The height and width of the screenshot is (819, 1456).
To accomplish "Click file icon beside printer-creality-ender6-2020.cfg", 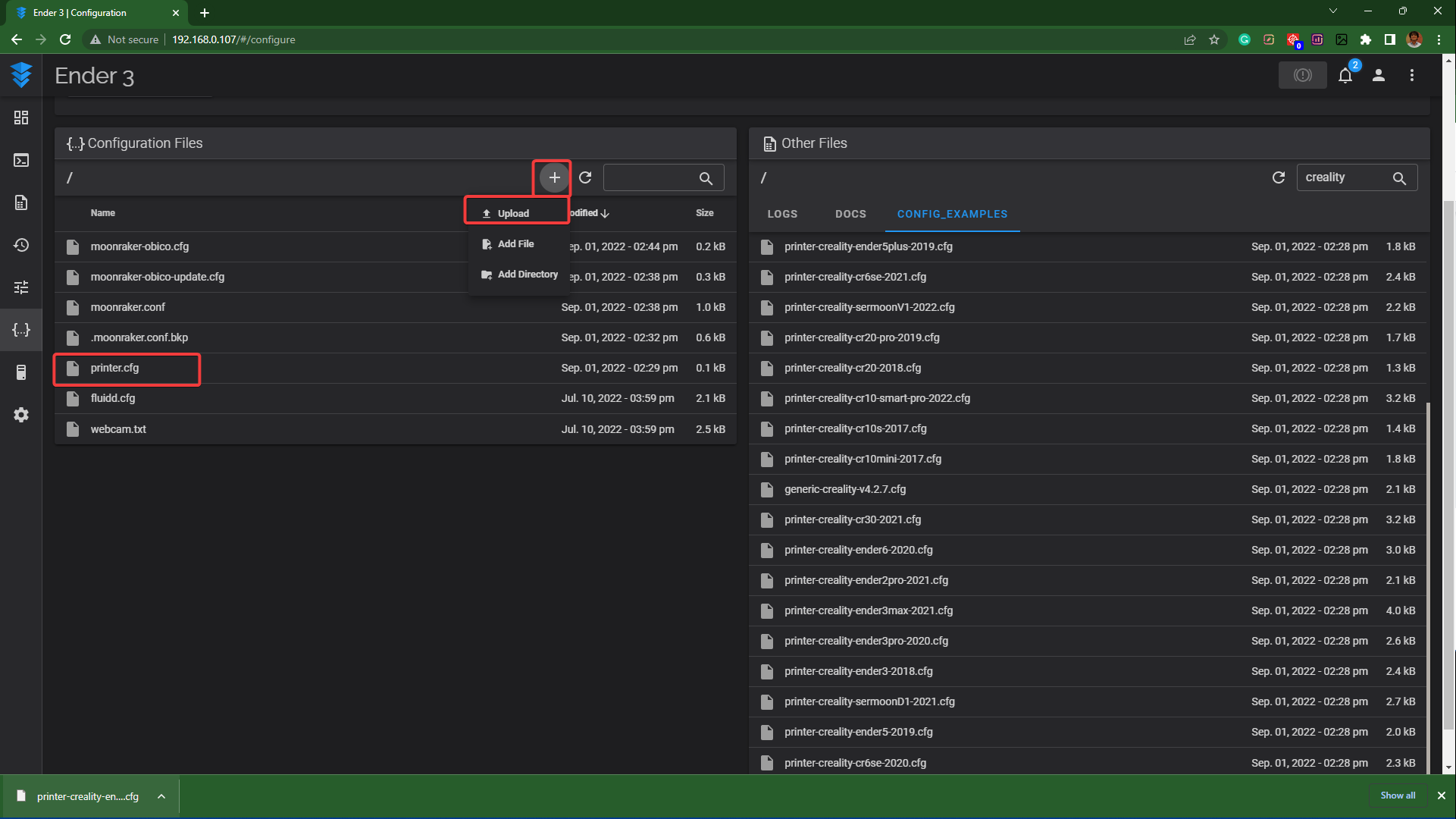I will 767,550.
